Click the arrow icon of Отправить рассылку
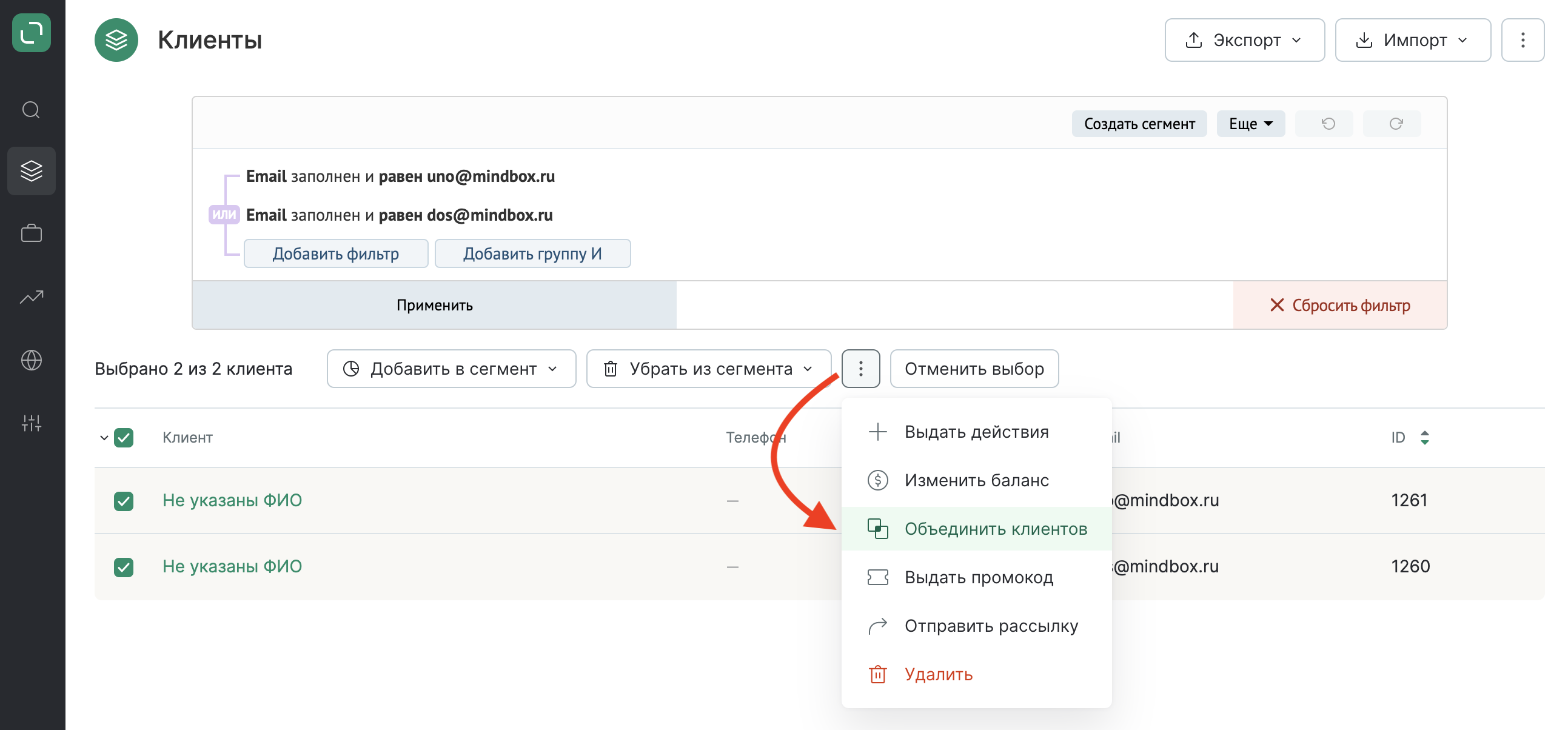1568x730 pixels. pyautogui.click(x=877, y=626)
